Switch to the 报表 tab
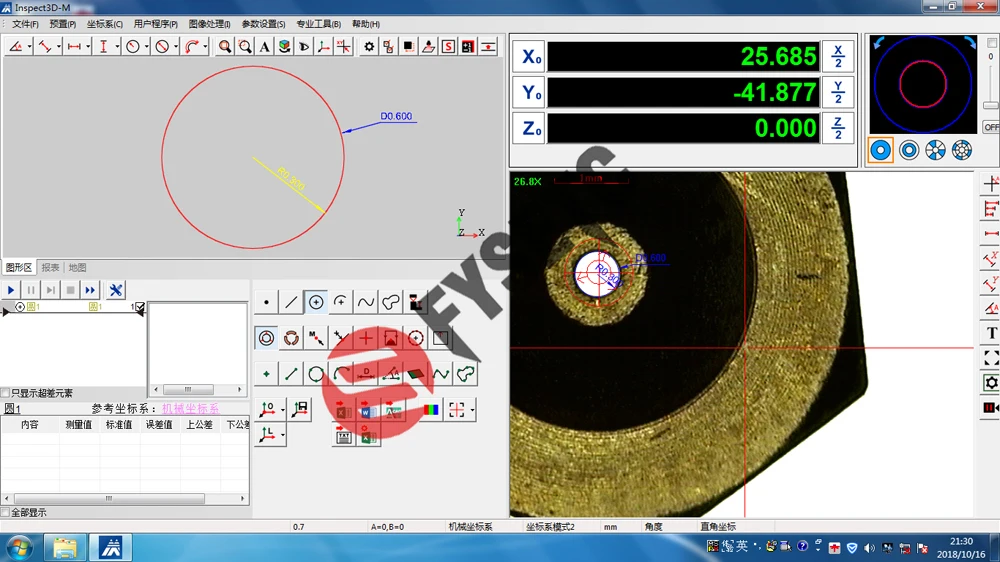 pos(50,267)
